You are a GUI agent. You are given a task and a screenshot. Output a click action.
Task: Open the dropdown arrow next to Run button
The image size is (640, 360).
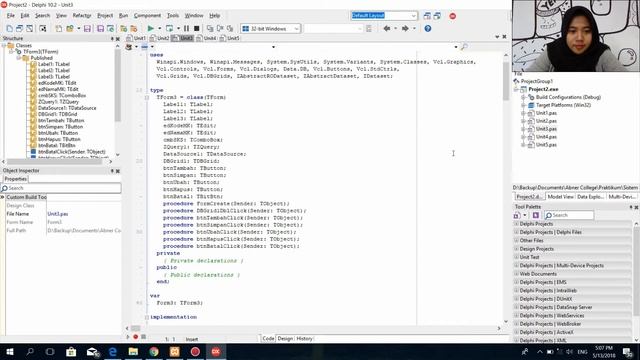coord(159,29)
